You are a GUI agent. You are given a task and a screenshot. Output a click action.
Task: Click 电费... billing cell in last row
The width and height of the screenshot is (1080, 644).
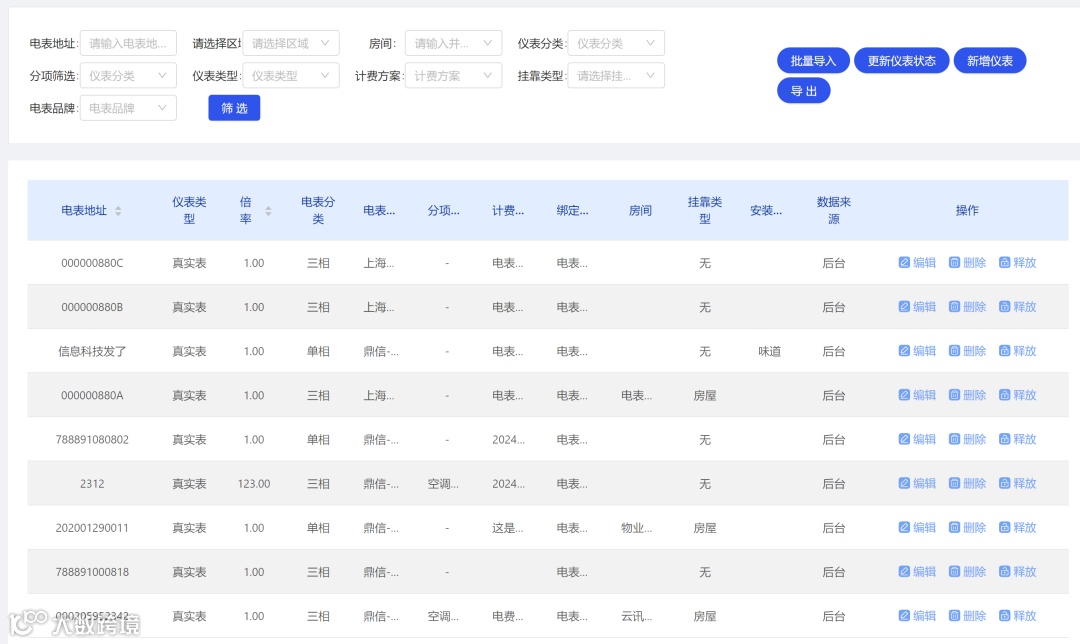pyautogui.click(x=508, y=616)
